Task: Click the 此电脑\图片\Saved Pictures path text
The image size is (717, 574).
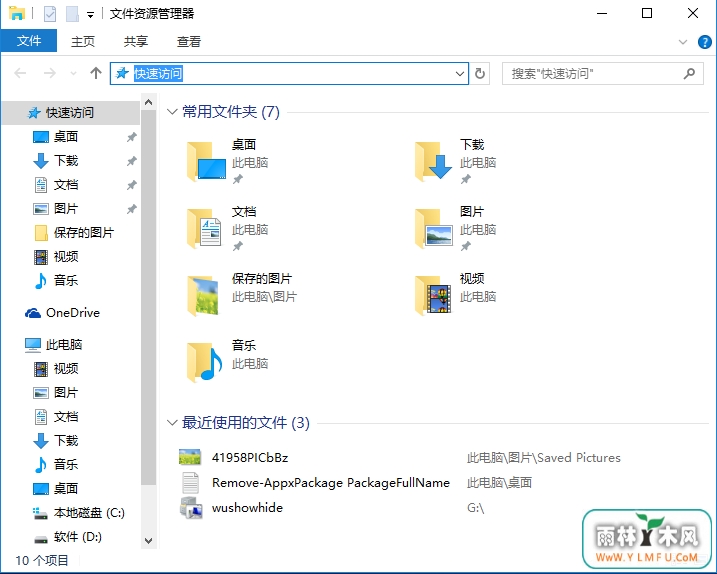Action: tap(544, 458)
